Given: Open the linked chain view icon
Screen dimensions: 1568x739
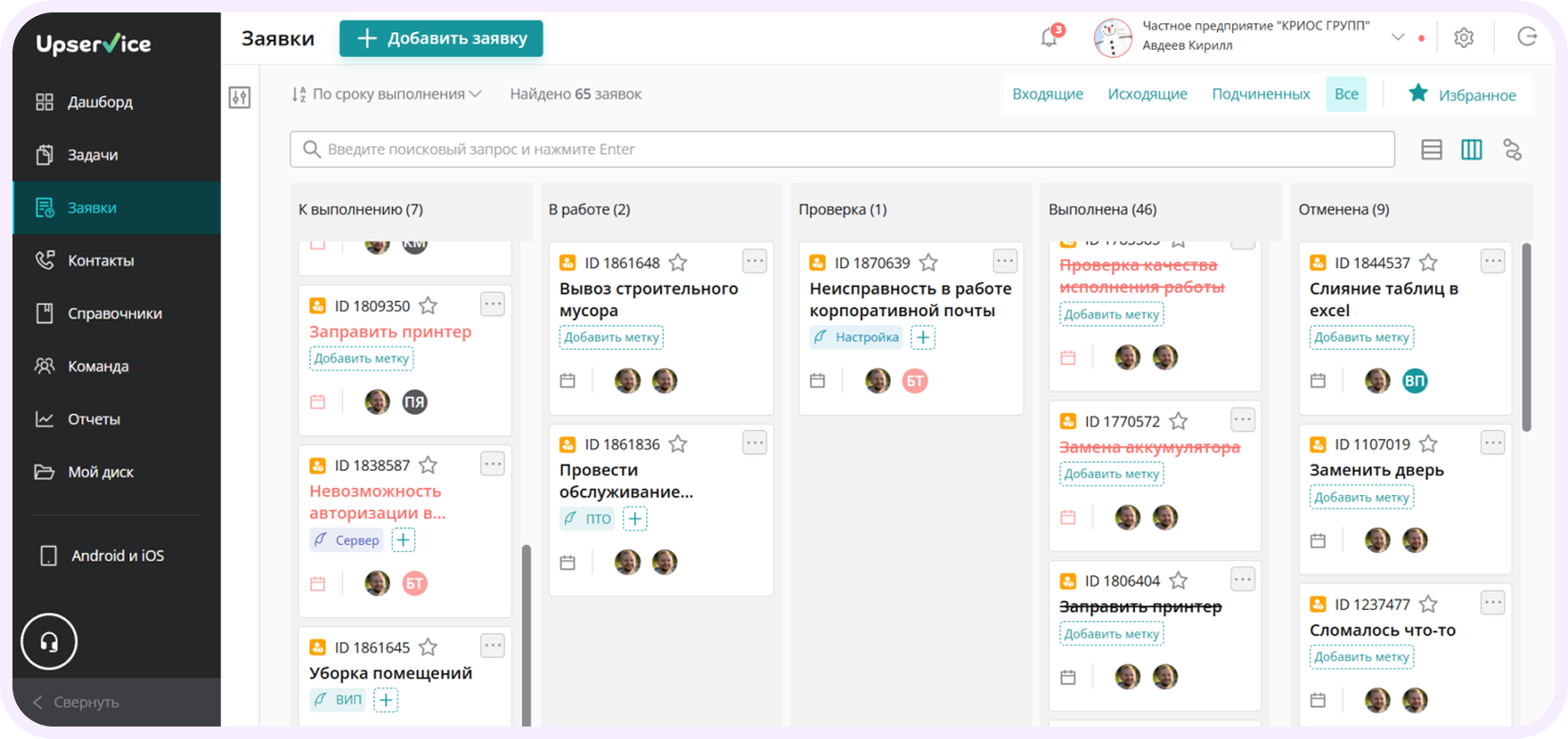Looking at the screenshot, I should tap(1512, 150).
